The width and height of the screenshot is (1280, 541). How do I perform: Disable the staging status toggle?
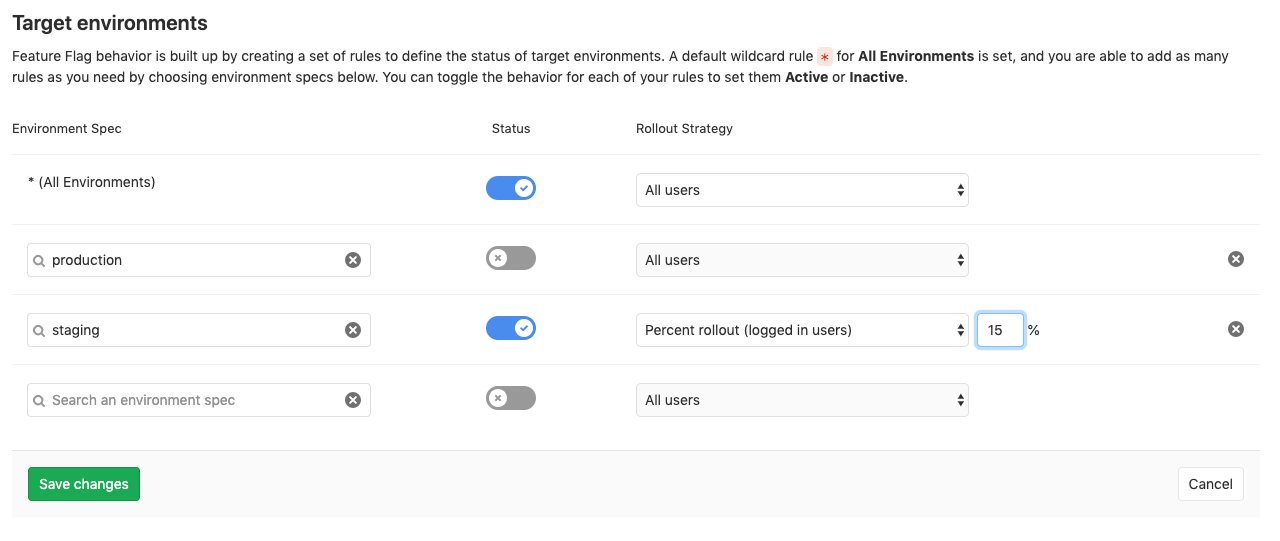[x=511, y=328]
